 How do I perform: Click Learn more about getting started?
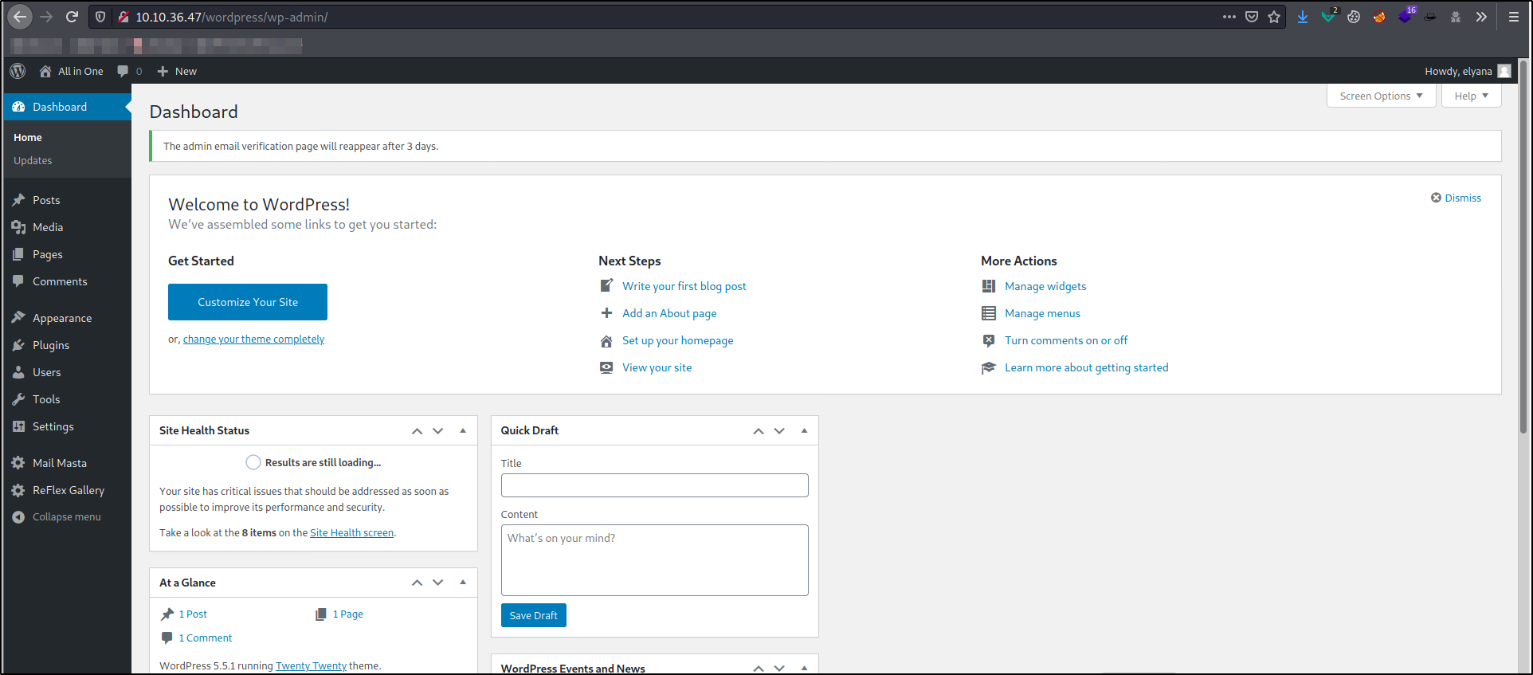(1086, 367)
